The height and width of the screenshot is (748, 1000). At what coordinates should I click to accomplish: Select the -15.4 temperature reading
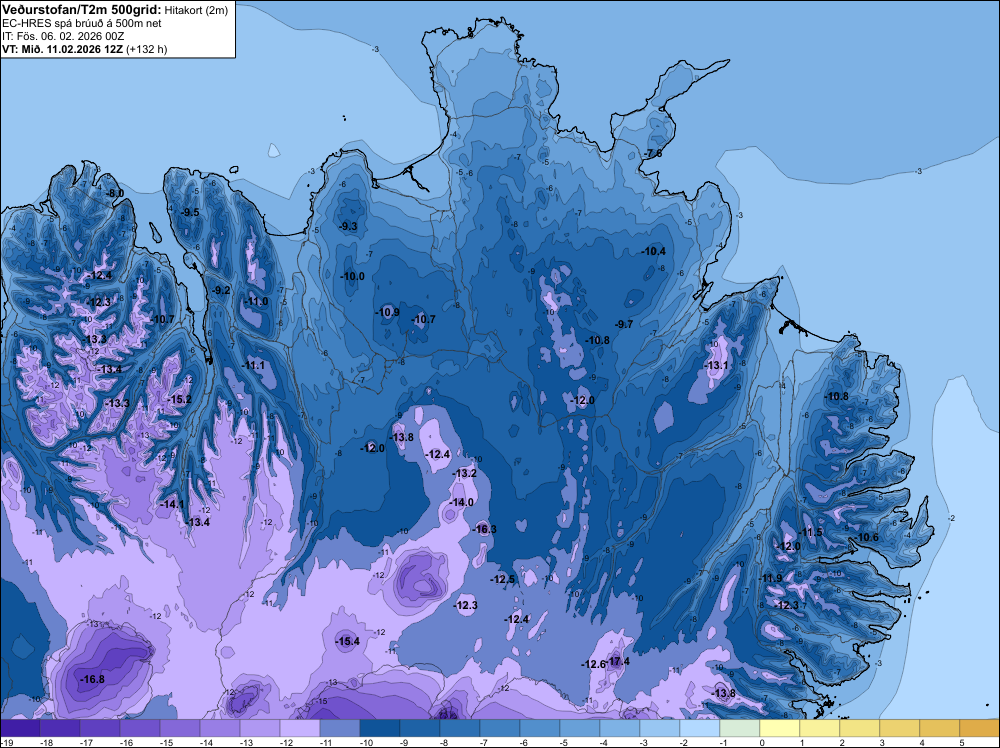348,642
